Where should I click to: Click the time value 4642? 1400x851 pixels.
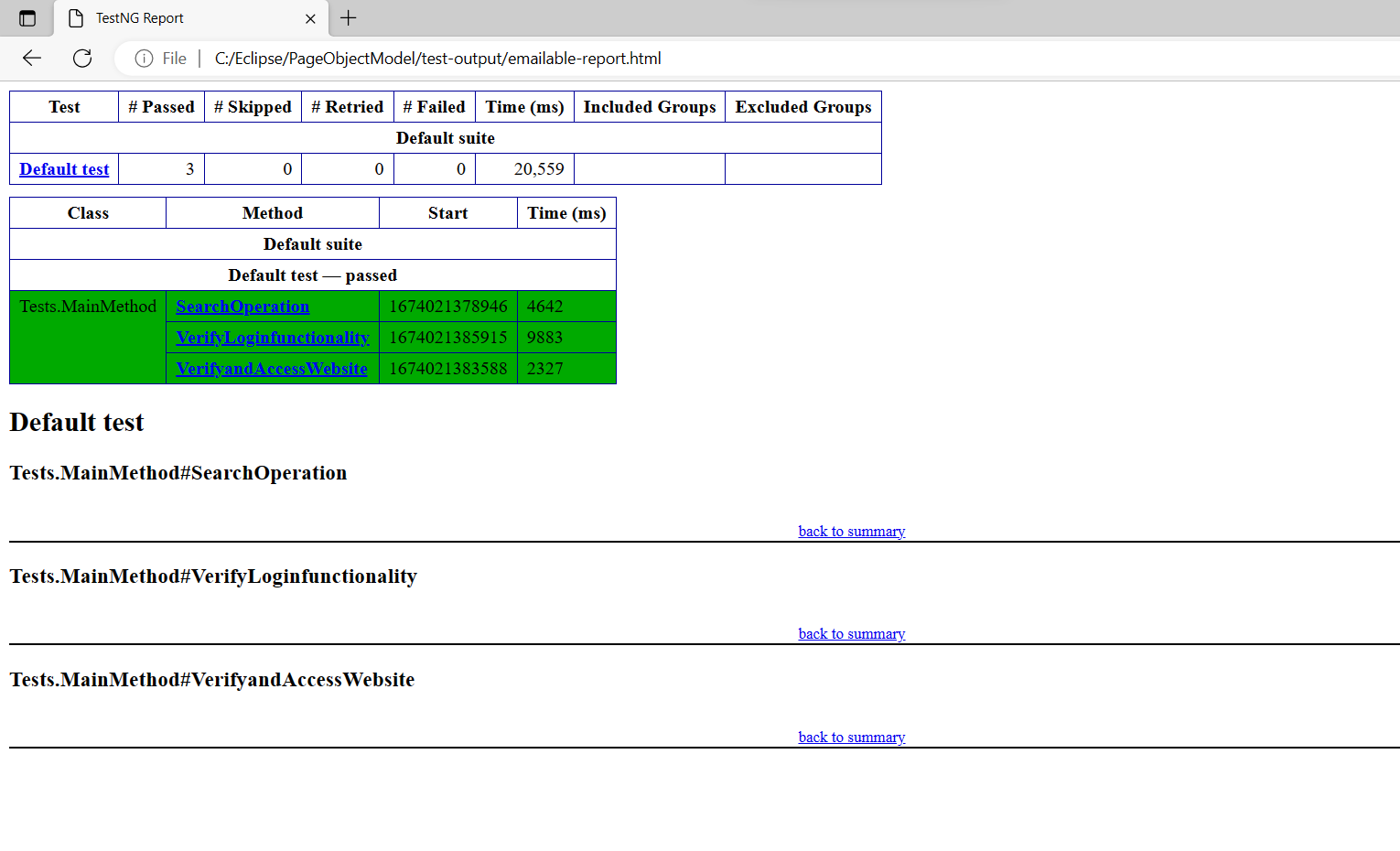point(544,307)
